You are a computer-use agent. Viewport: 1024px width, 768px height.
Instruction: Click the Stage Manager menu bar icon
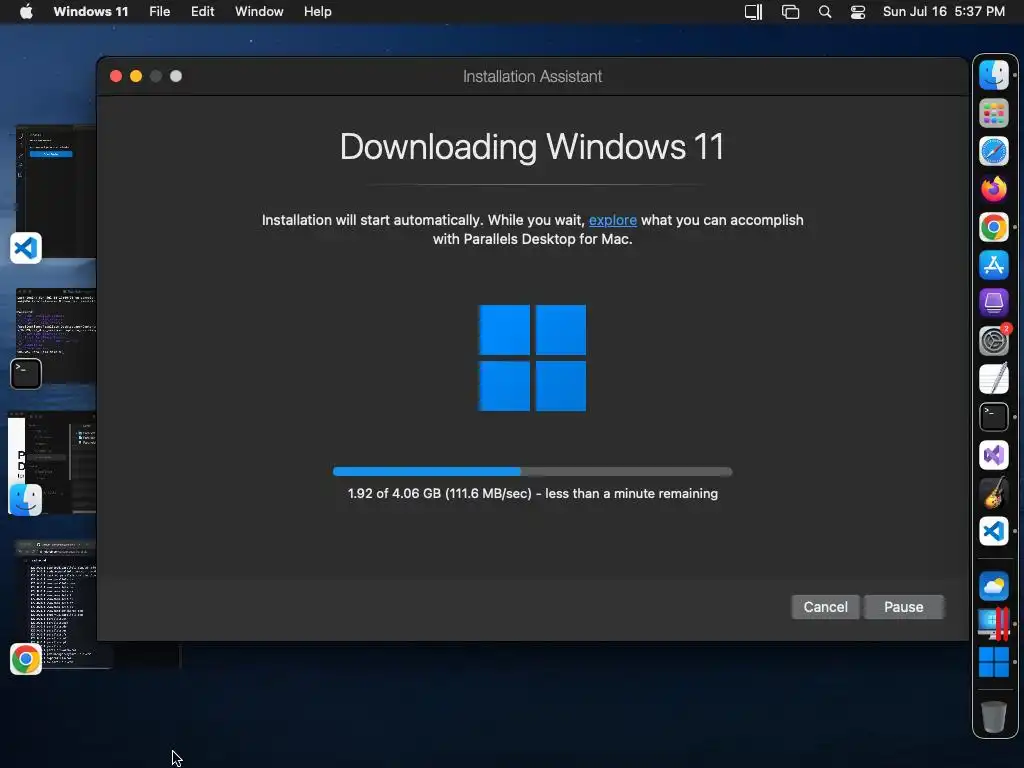(x=790, y=12)
